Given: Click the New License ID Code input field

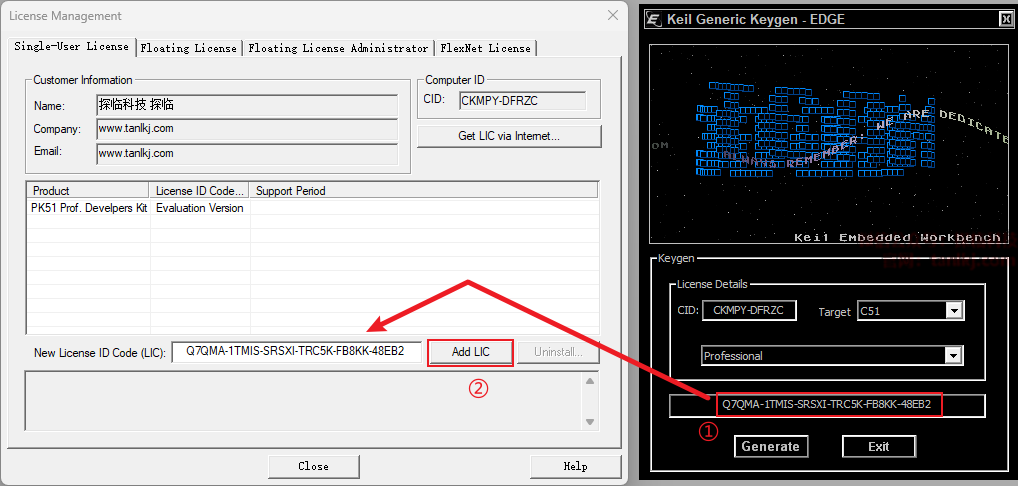Looking at the screenshot, I should pyautogui.click(x=296, y=352).
